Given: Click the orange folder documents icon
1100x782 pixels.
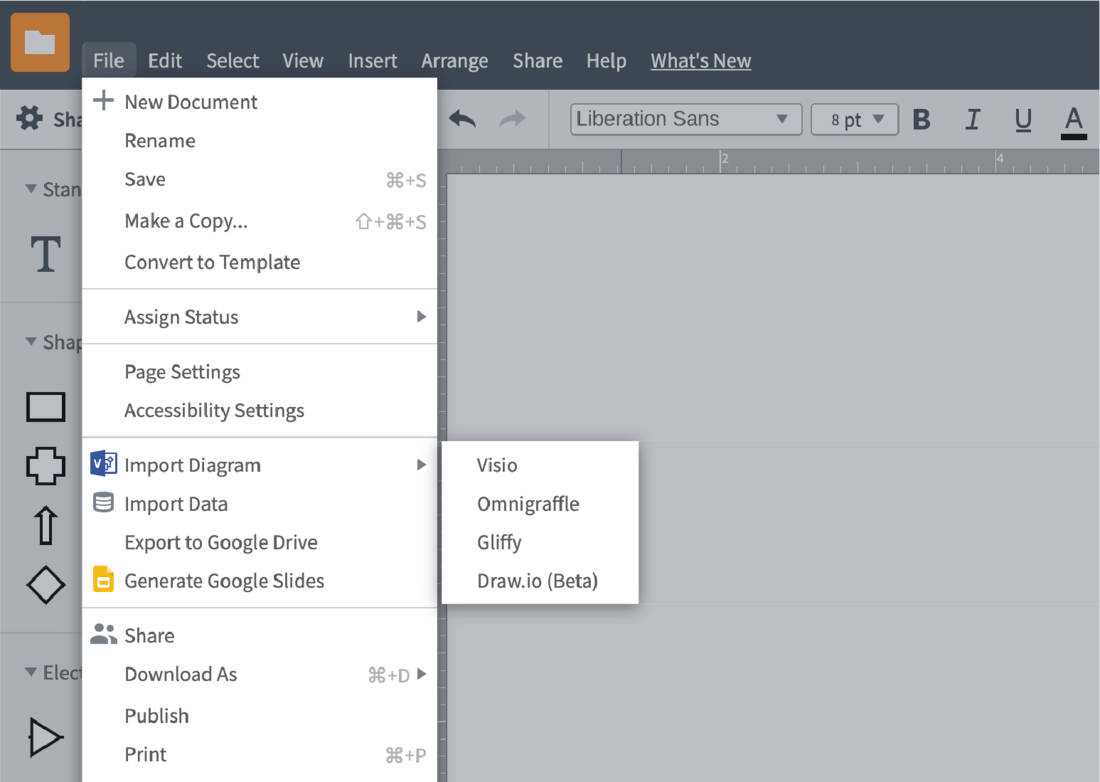Looking at the screenshot, I should click(40, 42).
